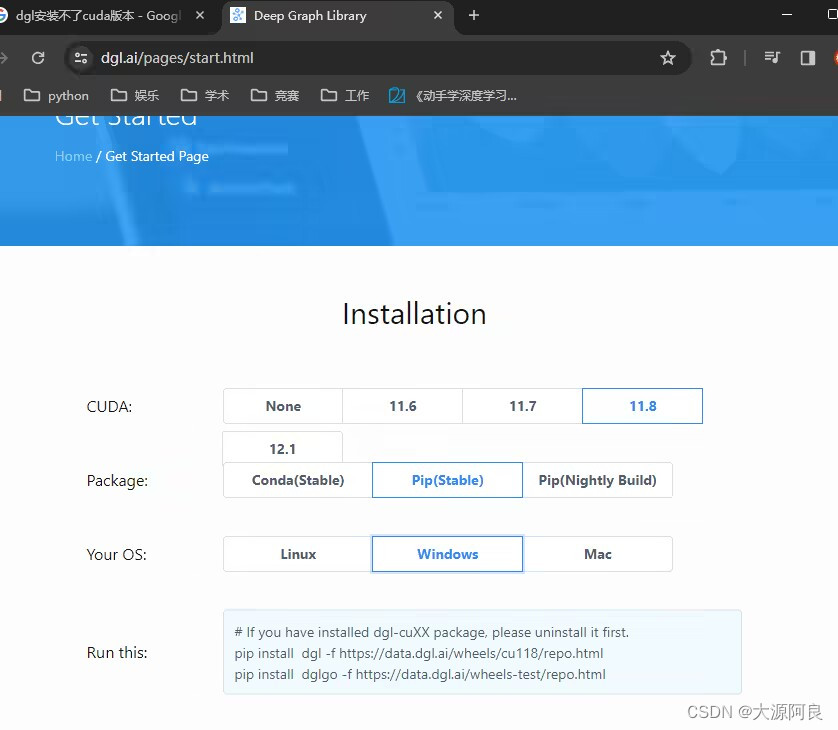Click inside the address bar
The image size is (838, 730).
[300, 58]
